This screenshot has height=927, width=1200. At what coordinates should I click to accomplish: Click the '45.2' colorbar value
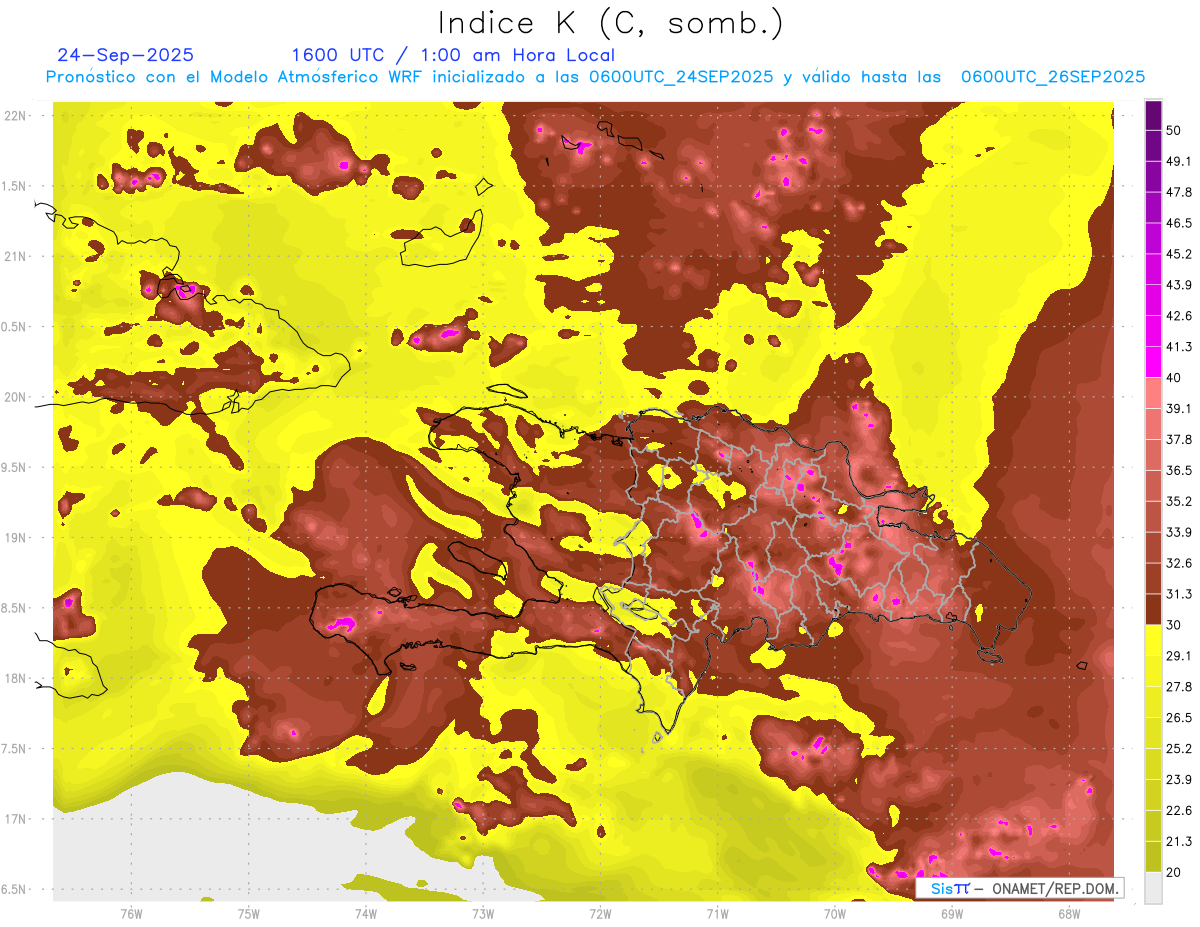pos(1178,254)
